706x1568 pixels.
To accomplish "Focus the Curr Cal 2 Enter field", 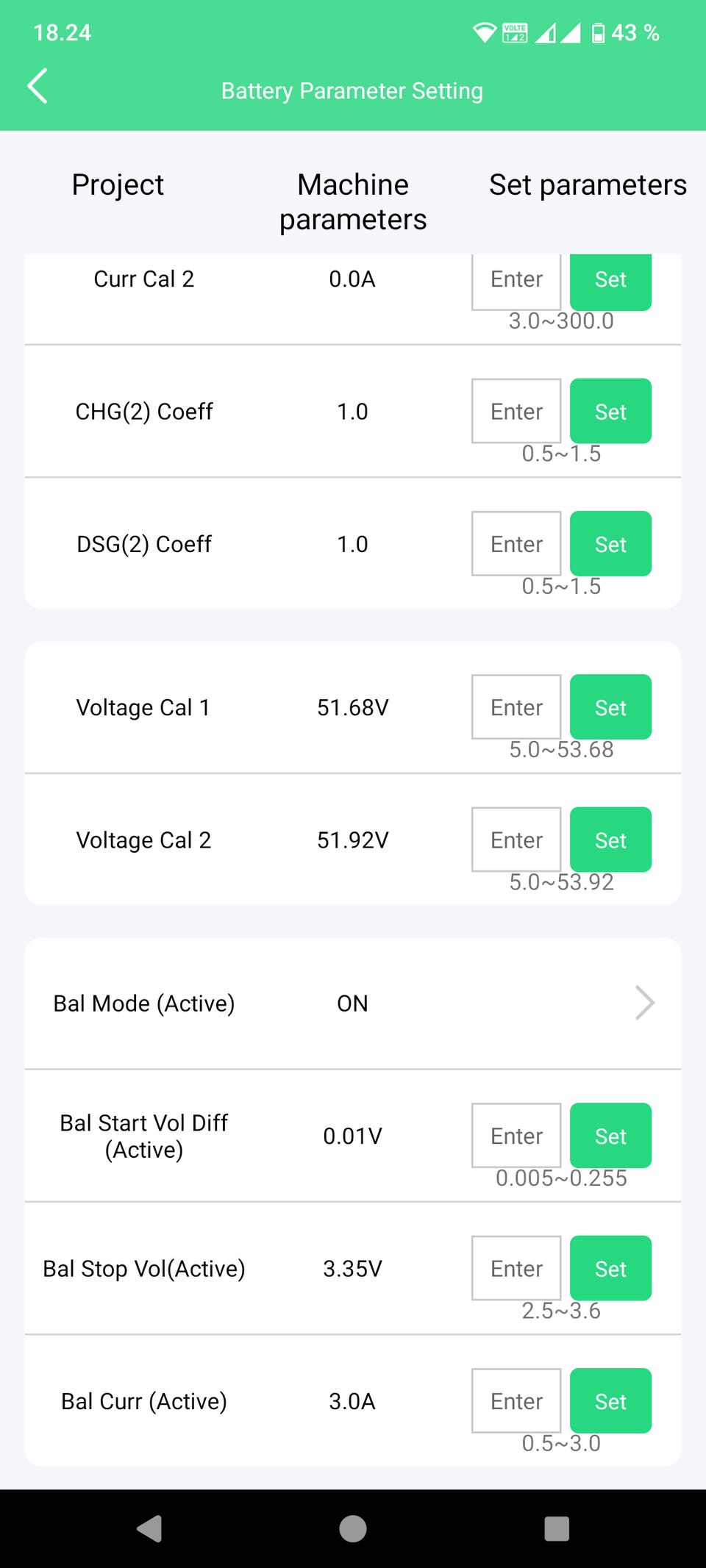I will (516, 282).
